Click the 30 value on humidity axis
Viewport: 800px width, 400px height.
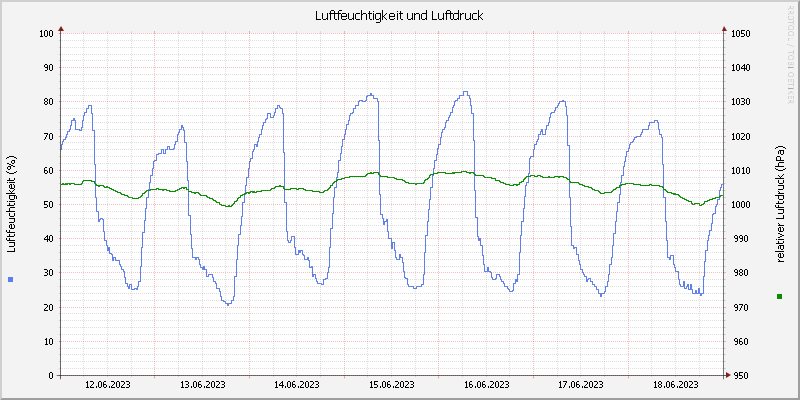pos(48,273)
